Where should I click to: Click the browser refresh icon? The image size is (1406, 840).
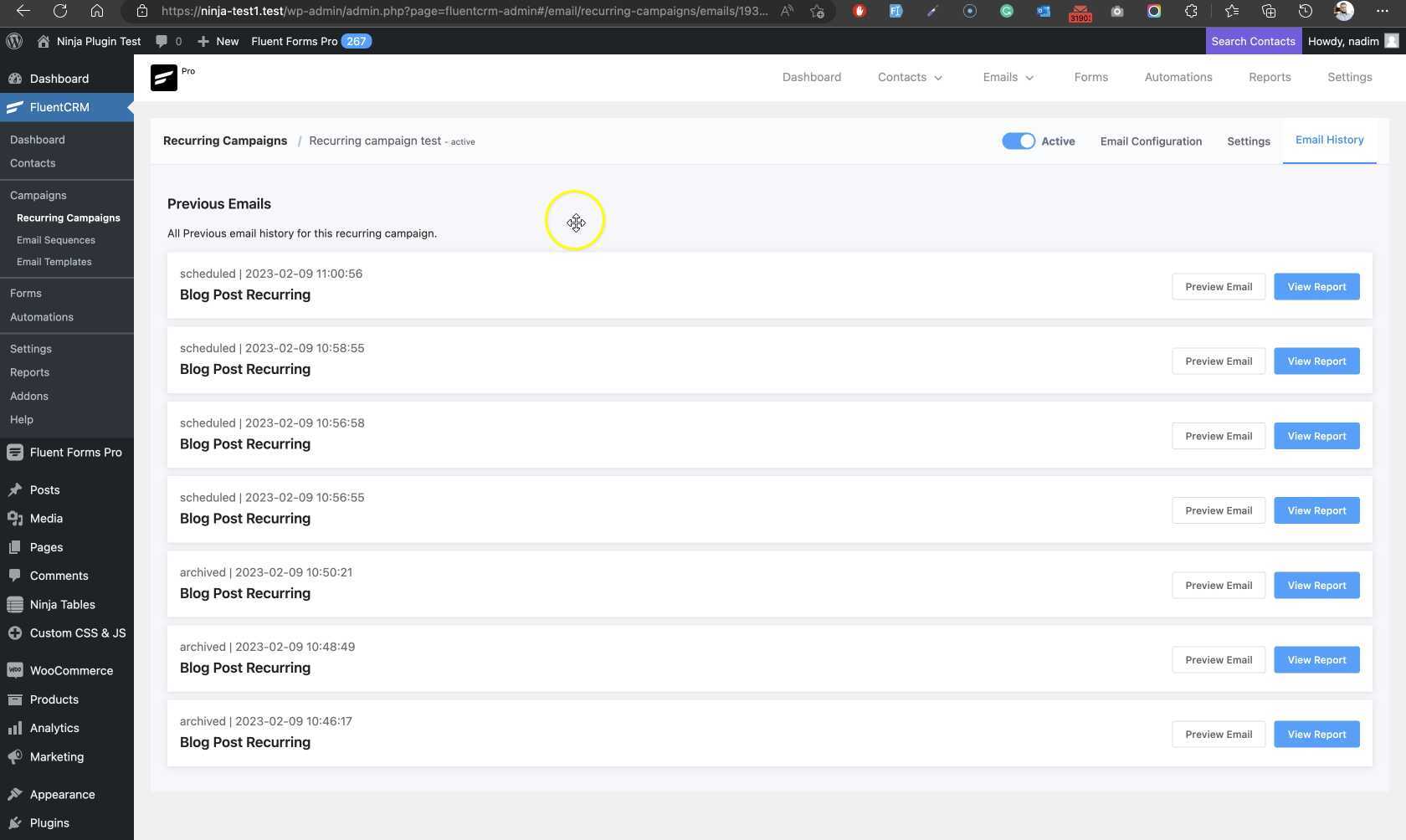tap(60, 11)
